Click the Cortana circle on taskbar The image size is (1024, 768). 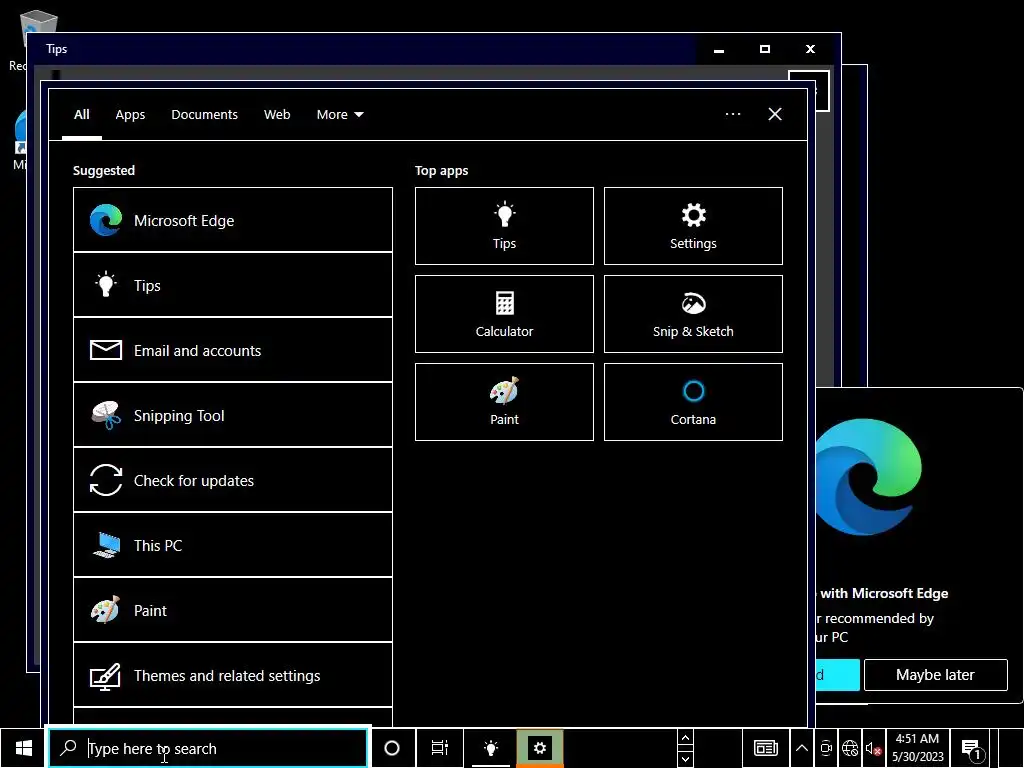[x=392, y=748]
